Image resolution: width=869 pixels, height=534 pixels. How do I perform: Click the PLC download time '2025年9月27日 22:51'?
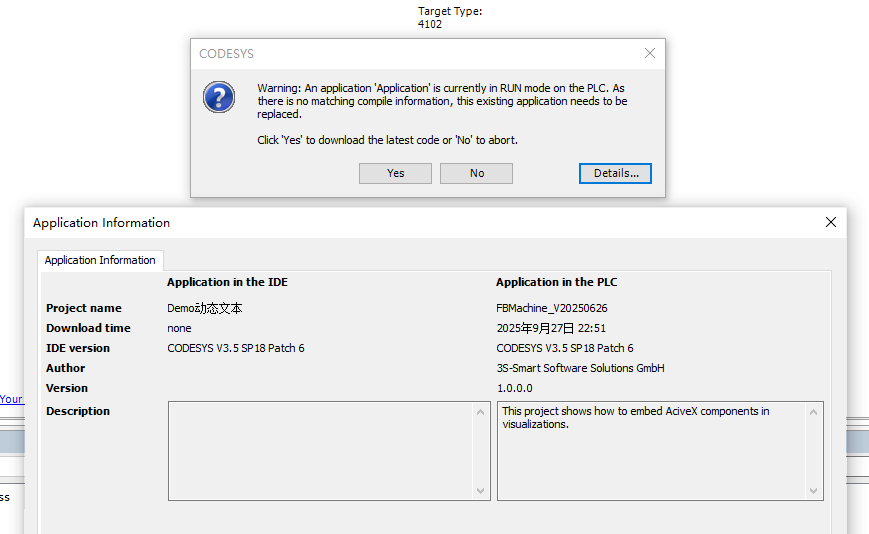pyautogui.click(x=551, y=328)
